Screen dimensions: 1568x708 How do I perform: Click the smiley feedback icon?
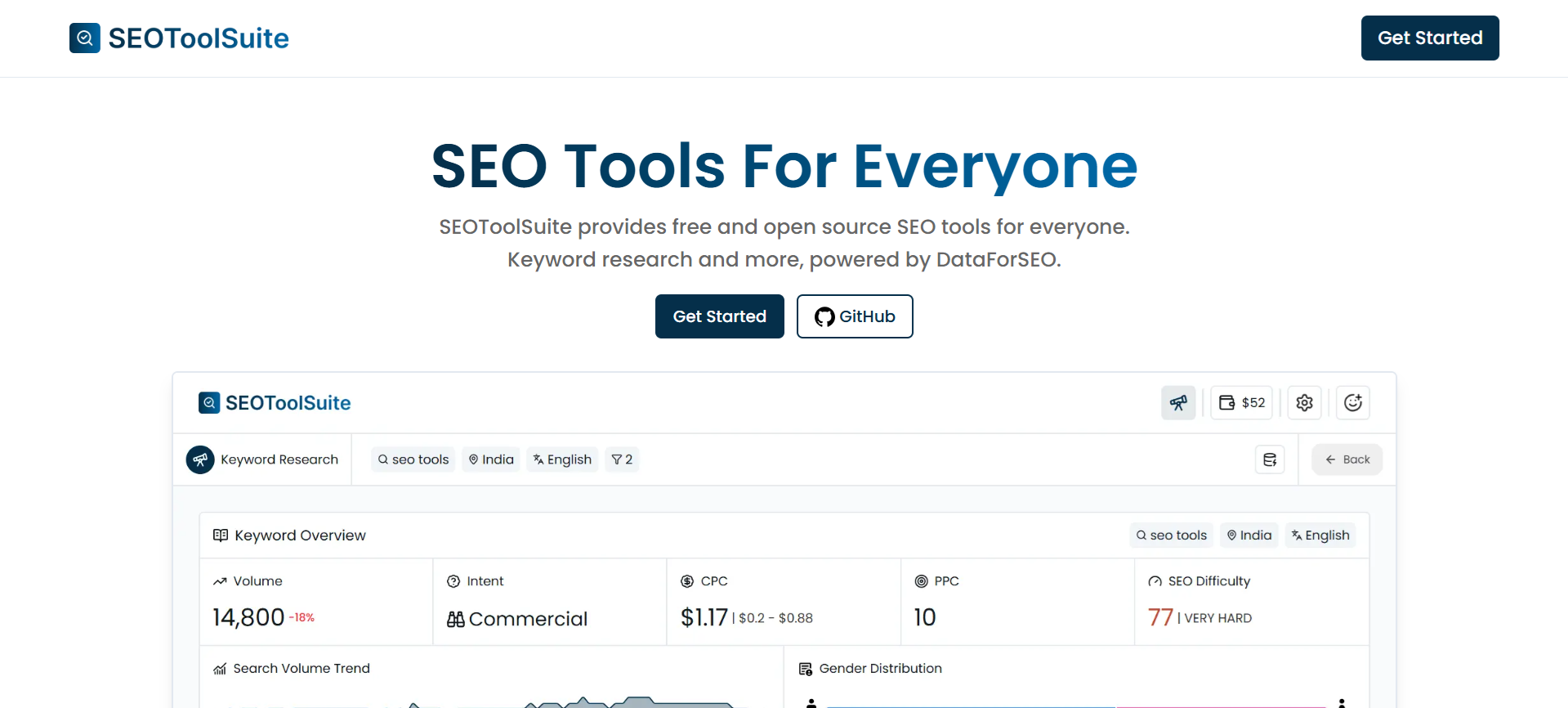[1352, 402]
